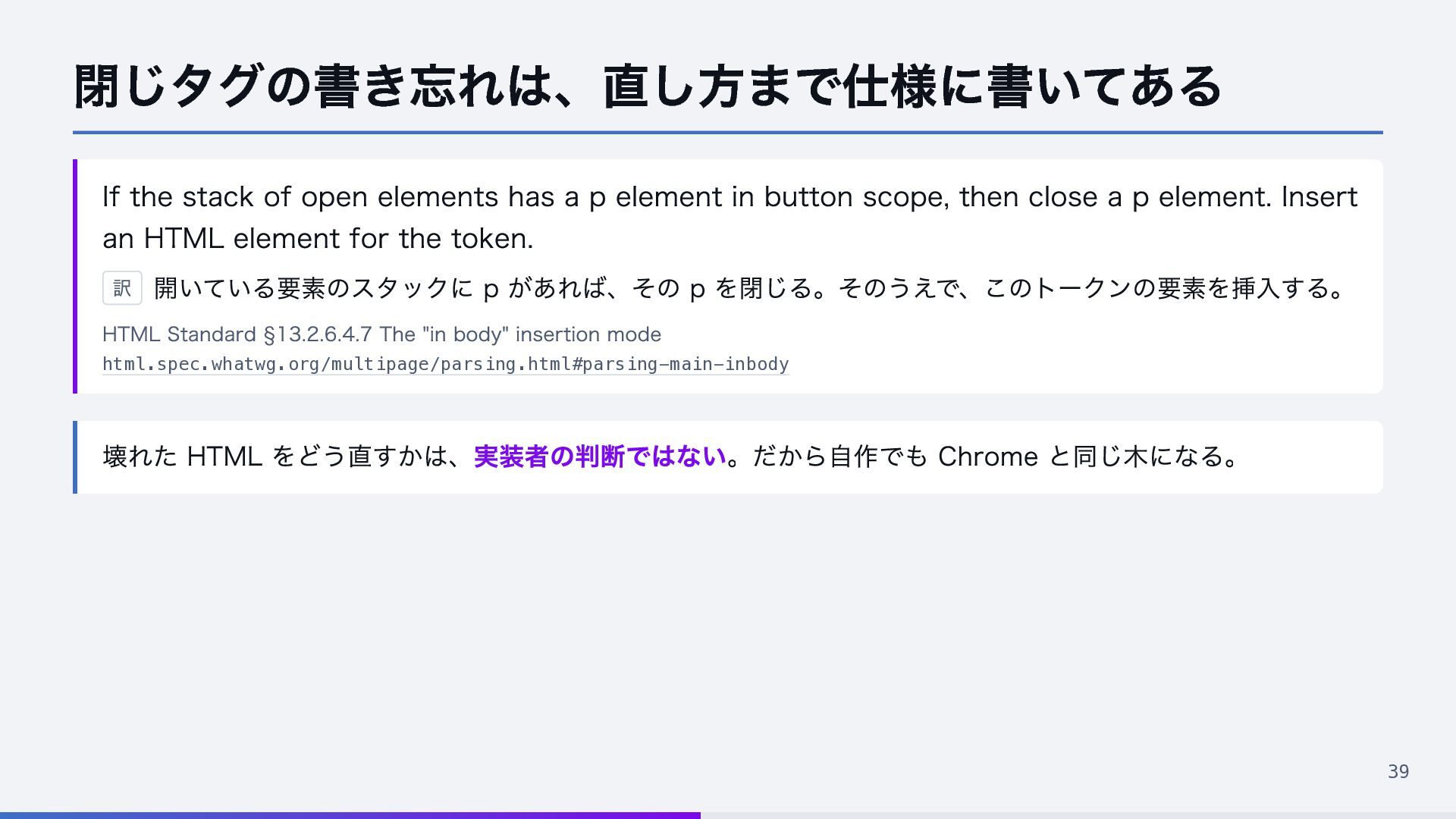Click the HTML Standard §13.2.6.4.7 citation text
The image size is (1456, 819).
coord(381,334)
